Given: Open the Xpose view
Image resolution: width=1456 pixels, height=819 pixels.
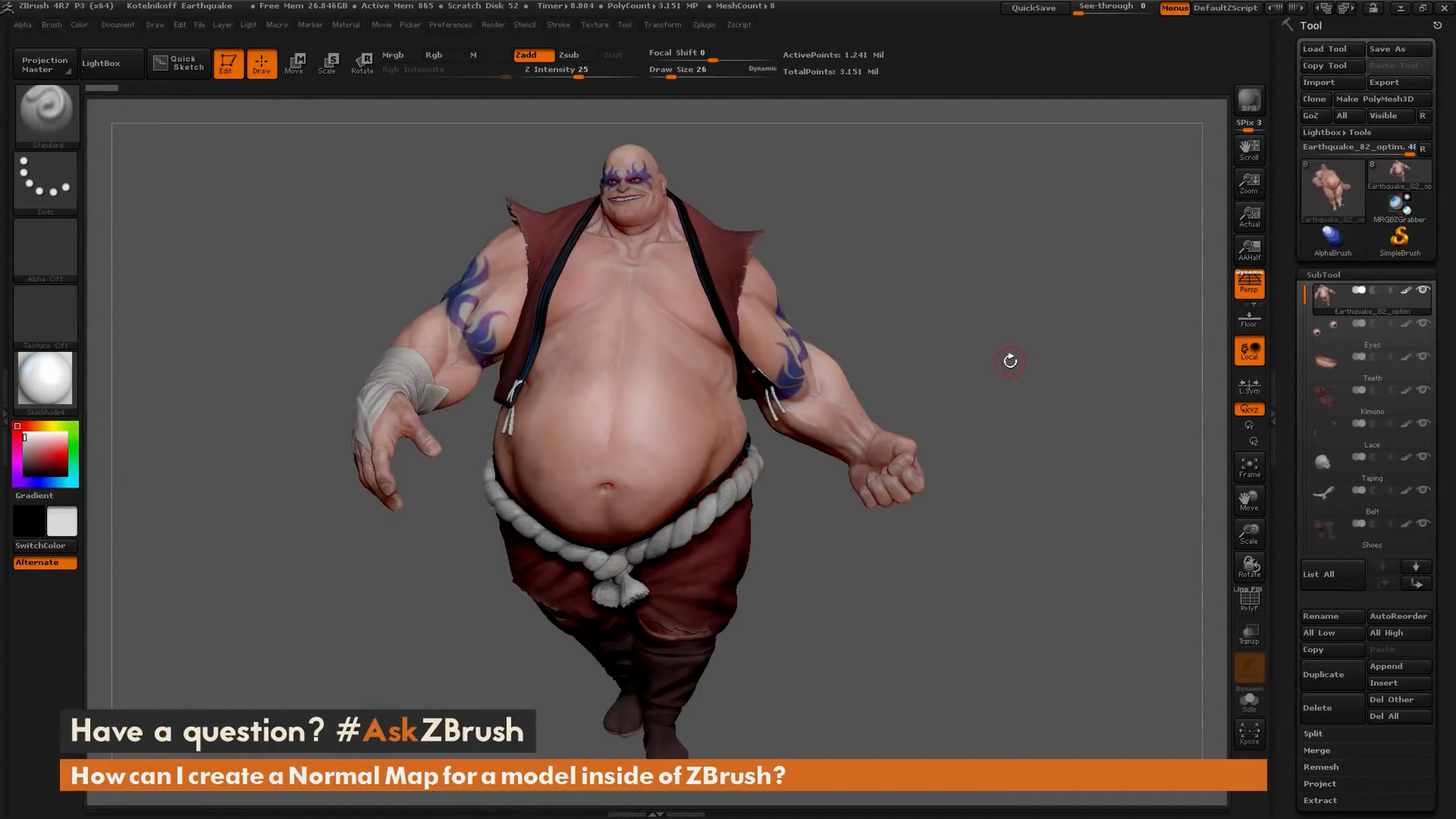Looking at the screenshot, I should point(1249,733).
